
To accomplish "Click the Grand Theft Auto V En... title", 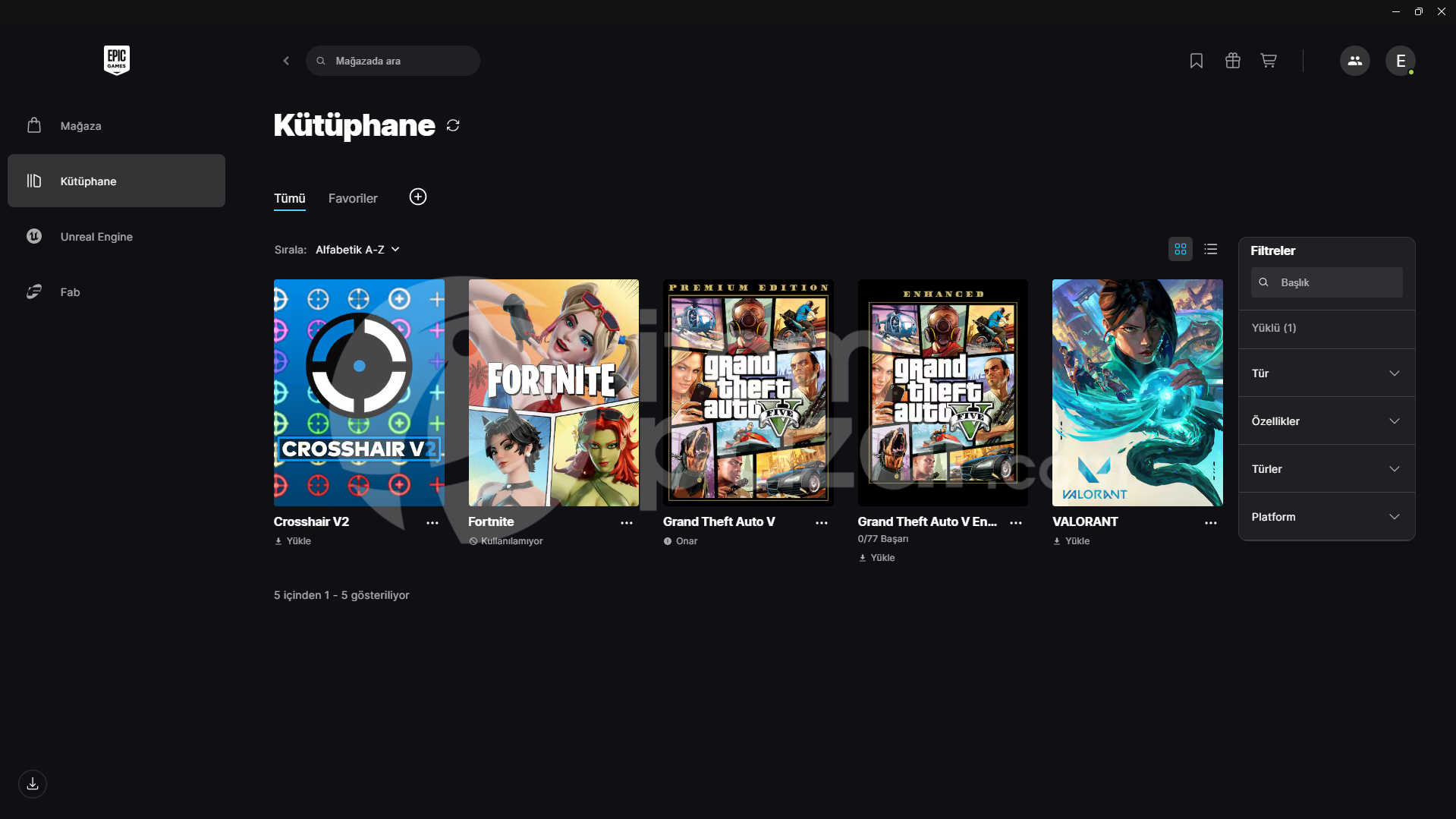I will coord(927,521).
